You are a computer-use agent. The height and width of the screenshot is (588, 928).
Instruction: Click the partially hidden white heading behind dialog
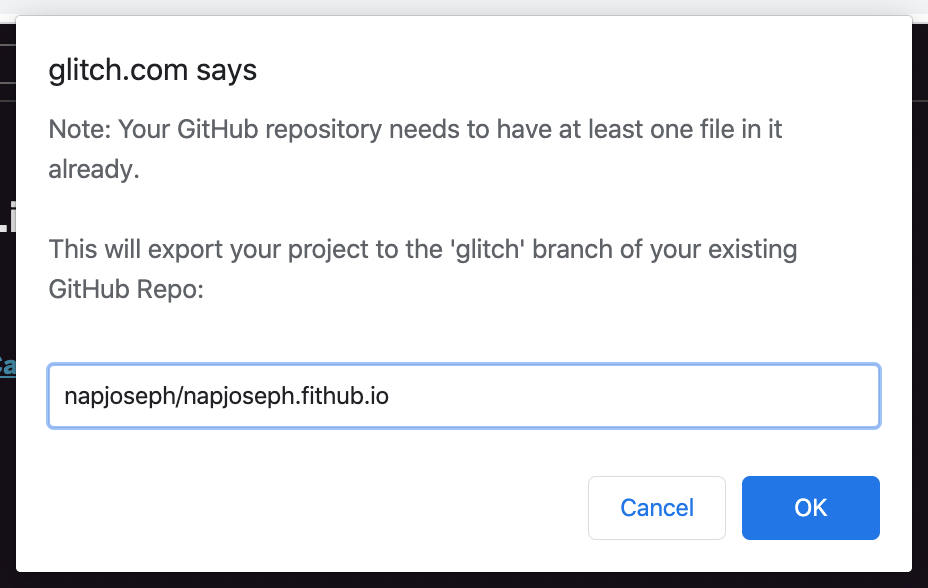pos(5,222)
